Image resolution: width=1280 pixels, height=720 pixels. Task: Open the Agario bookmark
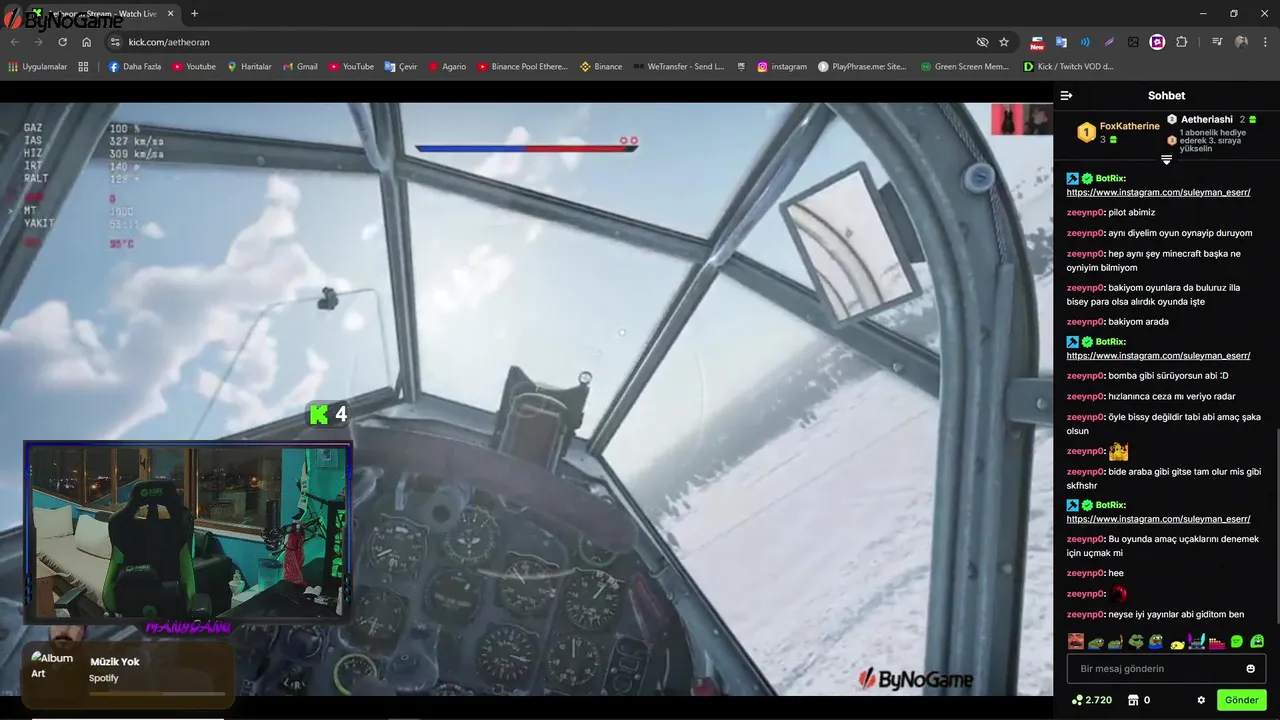point(447,67)
